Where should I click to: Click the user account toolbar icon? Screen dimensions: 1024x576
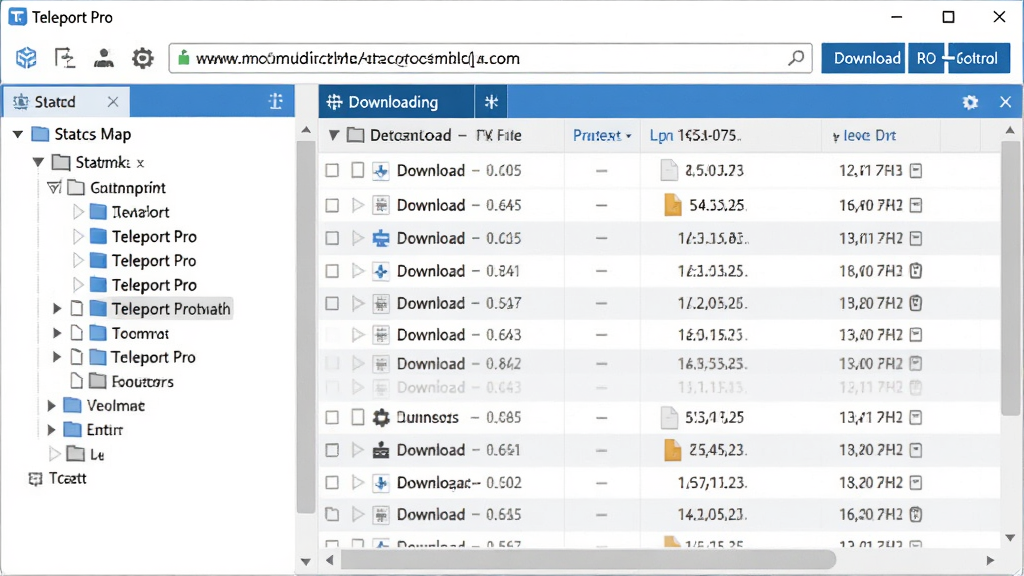pyautogui.click(x=103, y=58)
